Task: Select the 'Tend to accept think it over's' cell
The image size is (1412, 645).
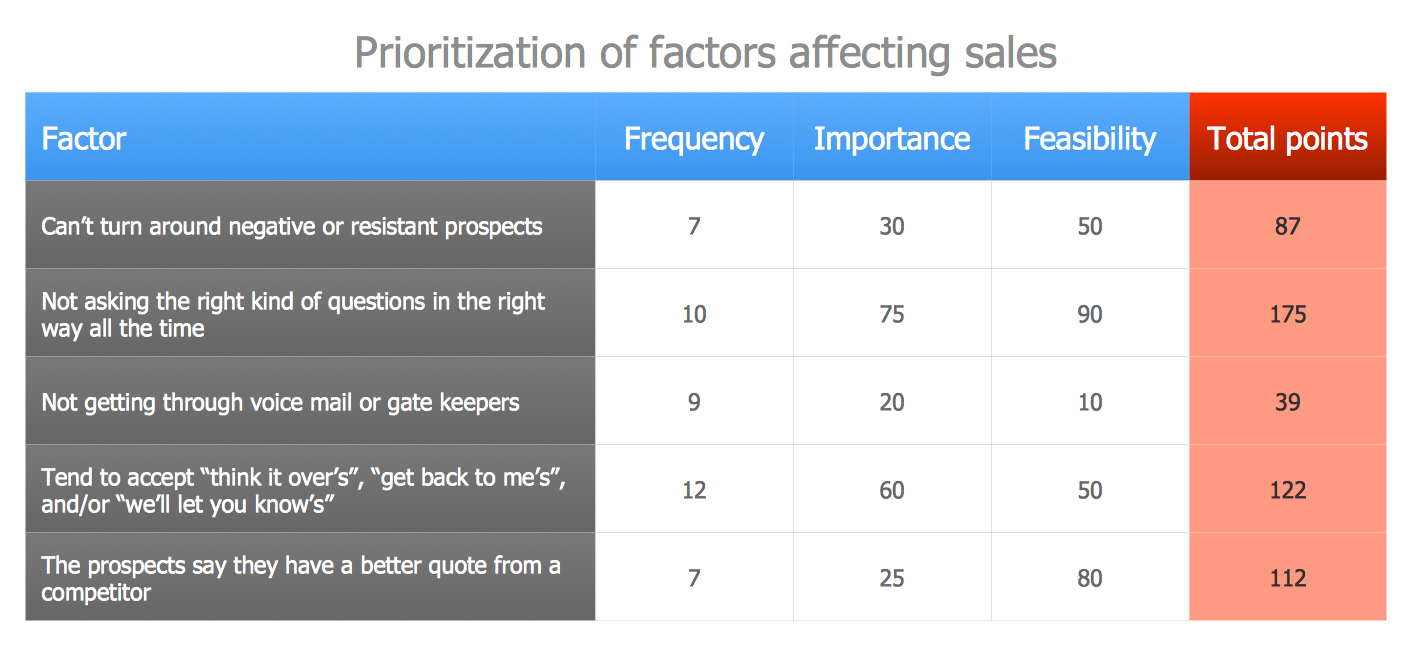Action: click(304, 490)
